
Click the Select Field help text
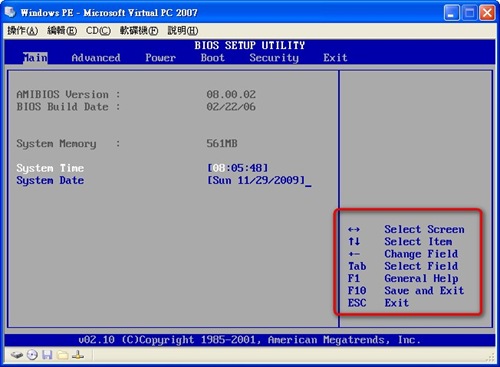(x=421, y=266)
